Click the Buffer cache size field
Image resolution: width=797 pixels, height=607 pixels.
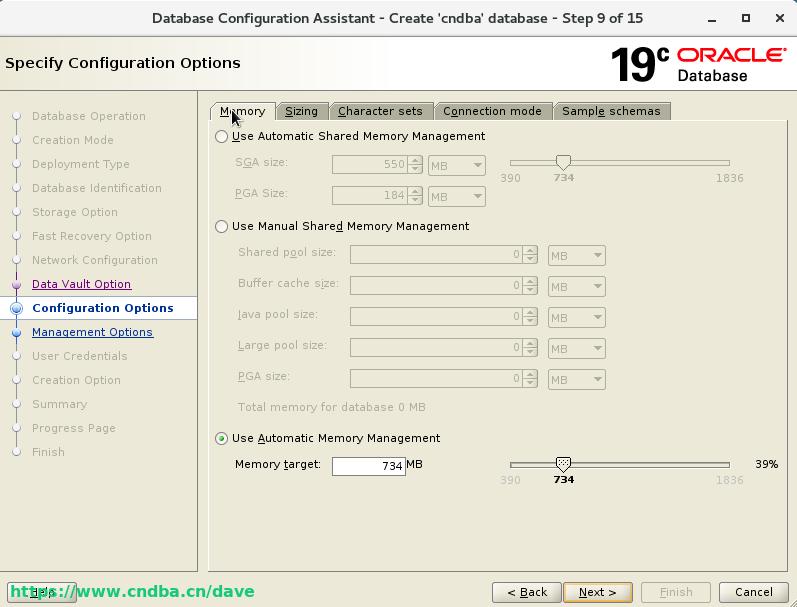pyautogui.click(x=436, y=286)
